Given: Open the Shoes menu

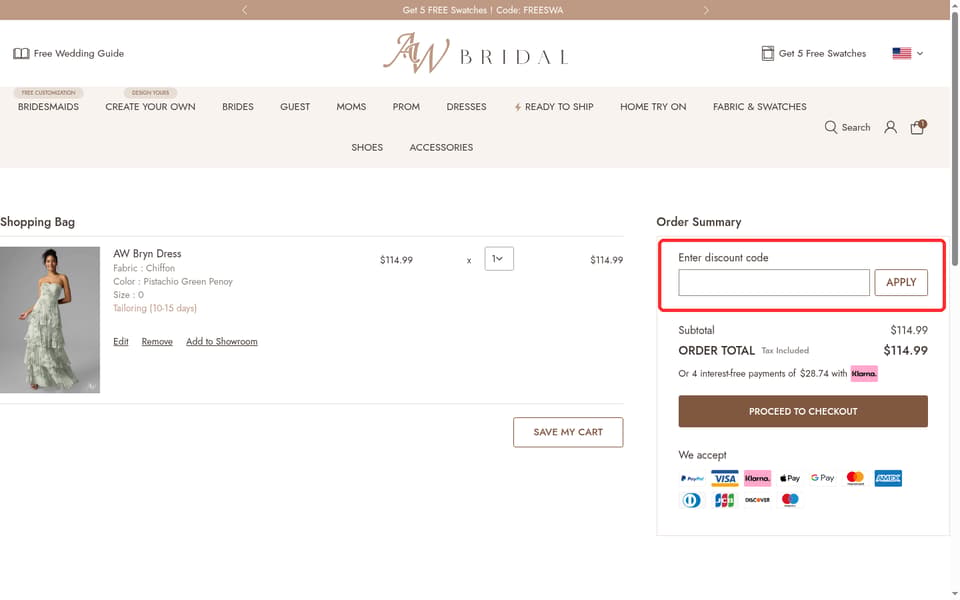Looking at the screenshot, I should (x=367, y=148).
